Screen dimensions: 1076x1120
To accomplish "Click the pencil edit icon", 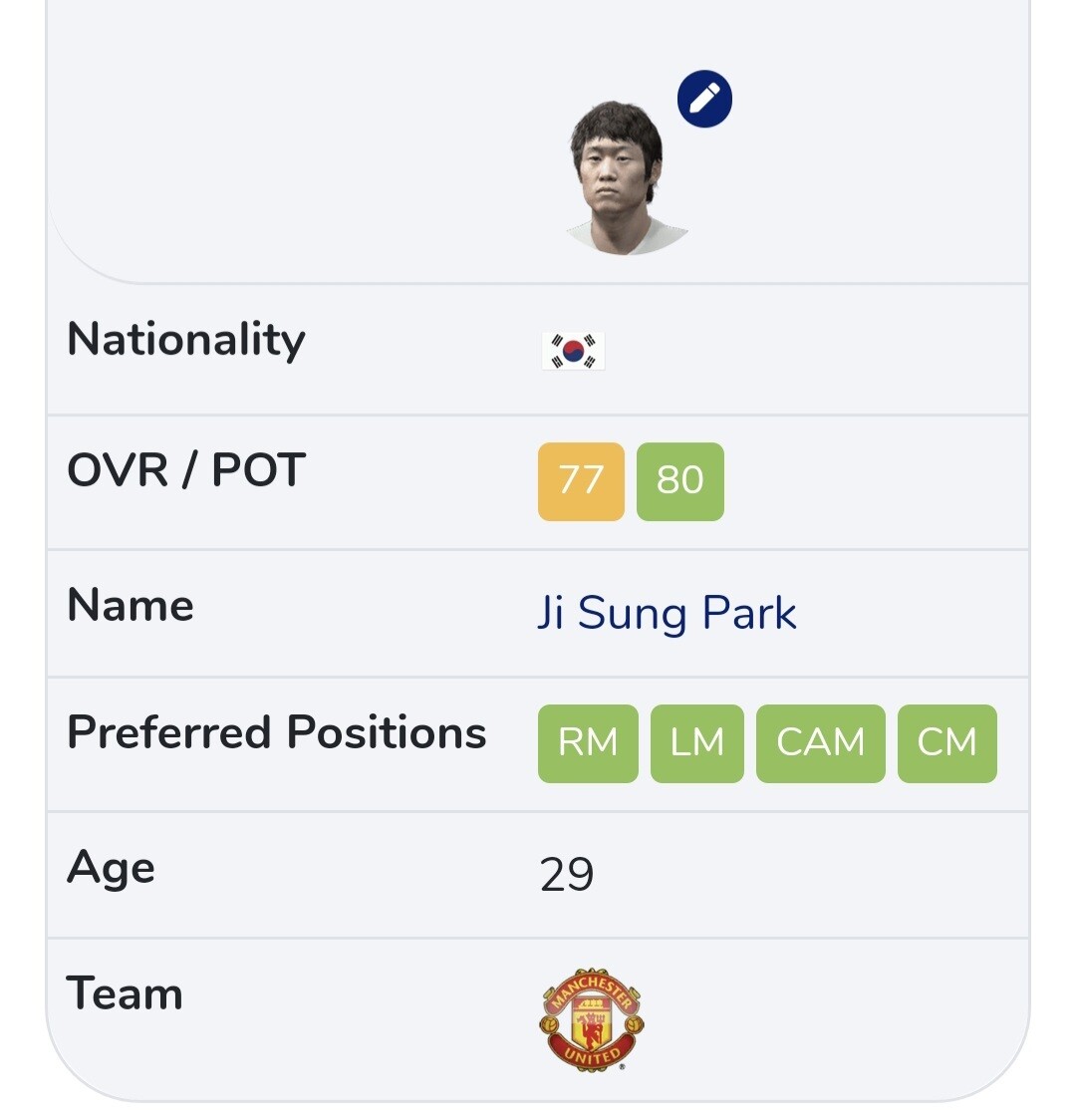I will click(x=704, y=100).
